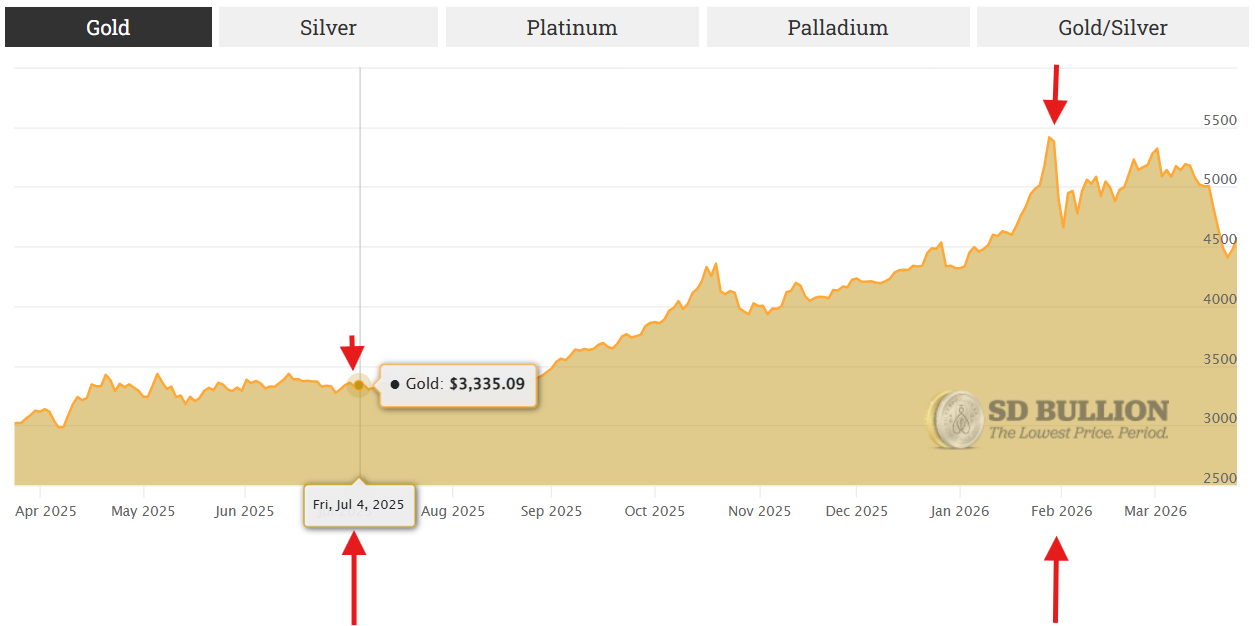This screenshot has width=1255, height=626.
Task: Click the Mar 2026 axis label
Action: 1155,511
